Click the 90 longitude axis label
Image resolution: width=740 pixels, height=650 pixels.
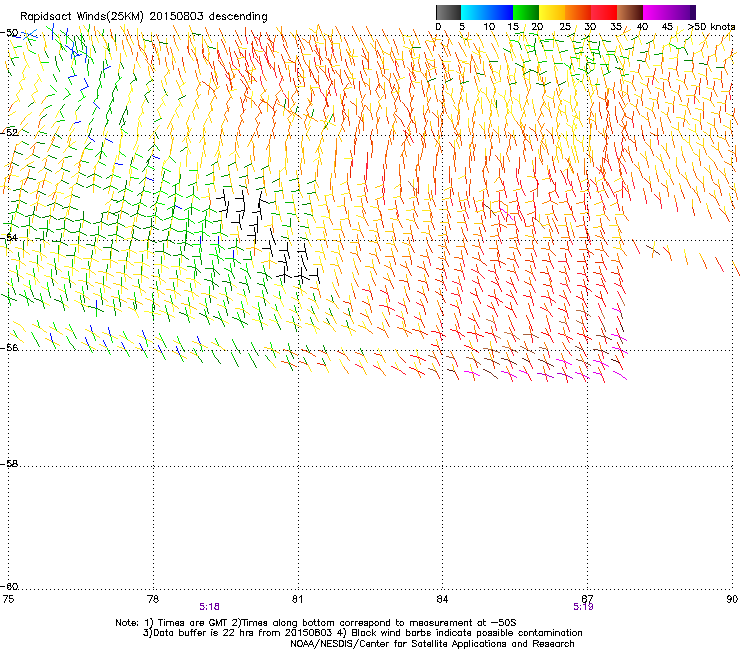click(732, 599)
